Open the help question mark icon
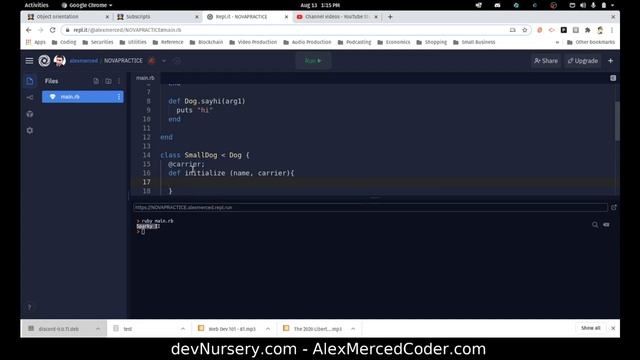 click(x=29, y=307)
